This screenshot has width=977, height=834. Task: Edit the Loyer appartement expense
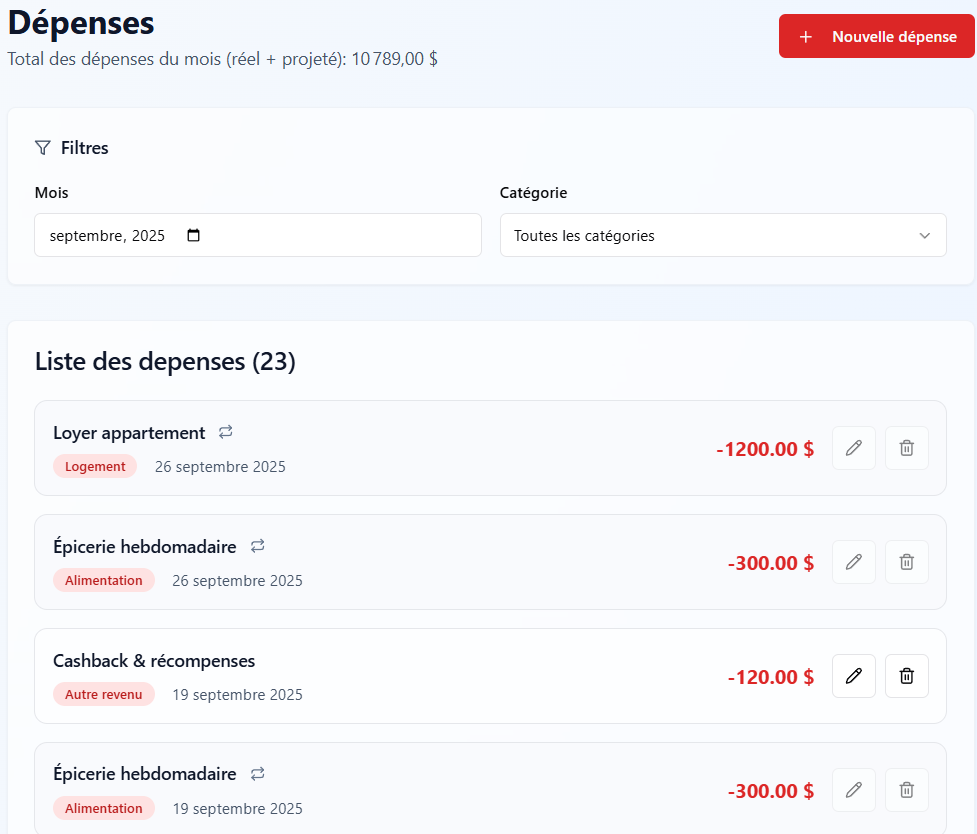click(x=853, y=448)
